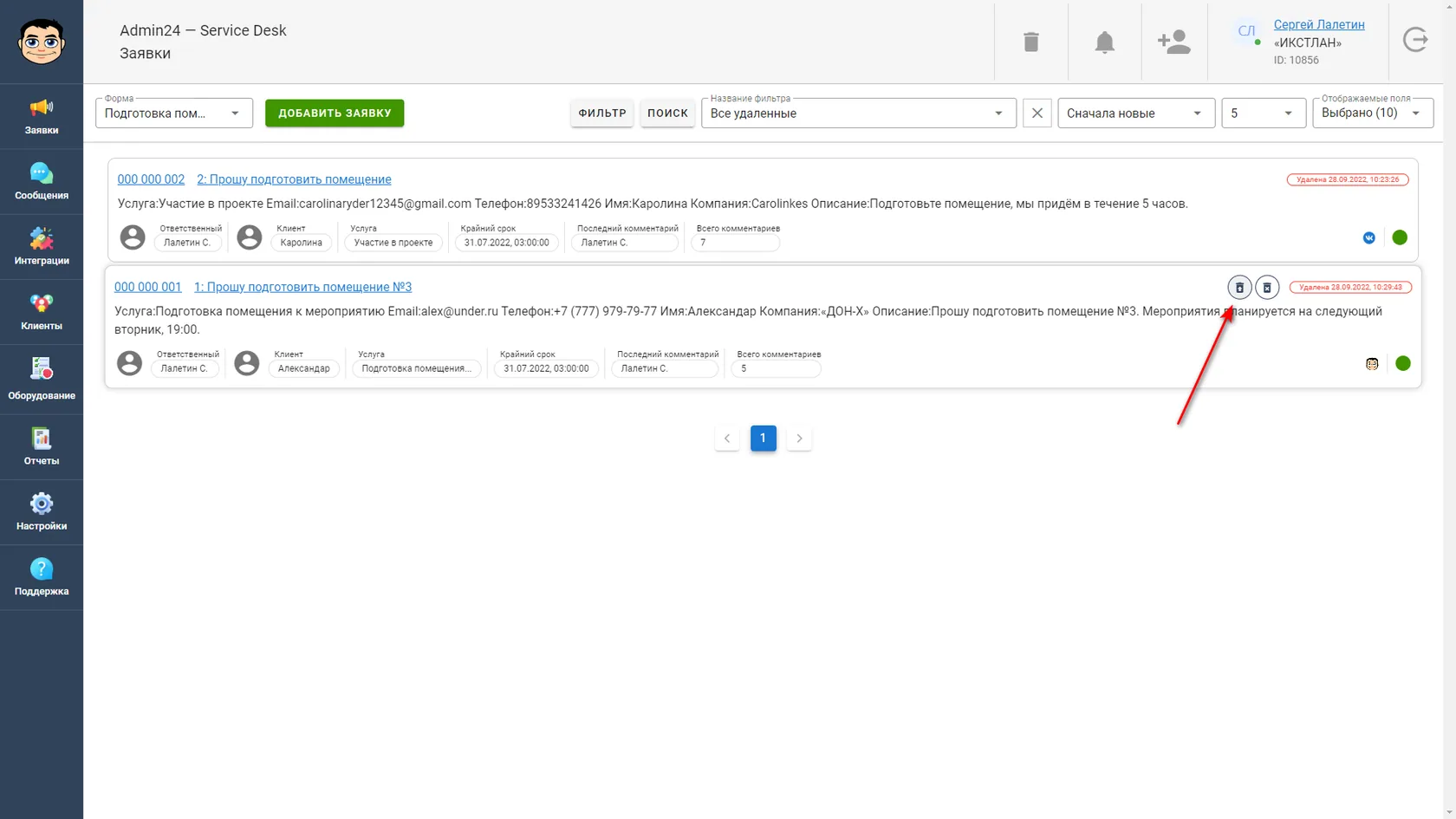Image resolution: width=1456 pixels, height=819 pixels.
Task: Expand the Сначала новые sort dropdown
Action: [1134, 114]
